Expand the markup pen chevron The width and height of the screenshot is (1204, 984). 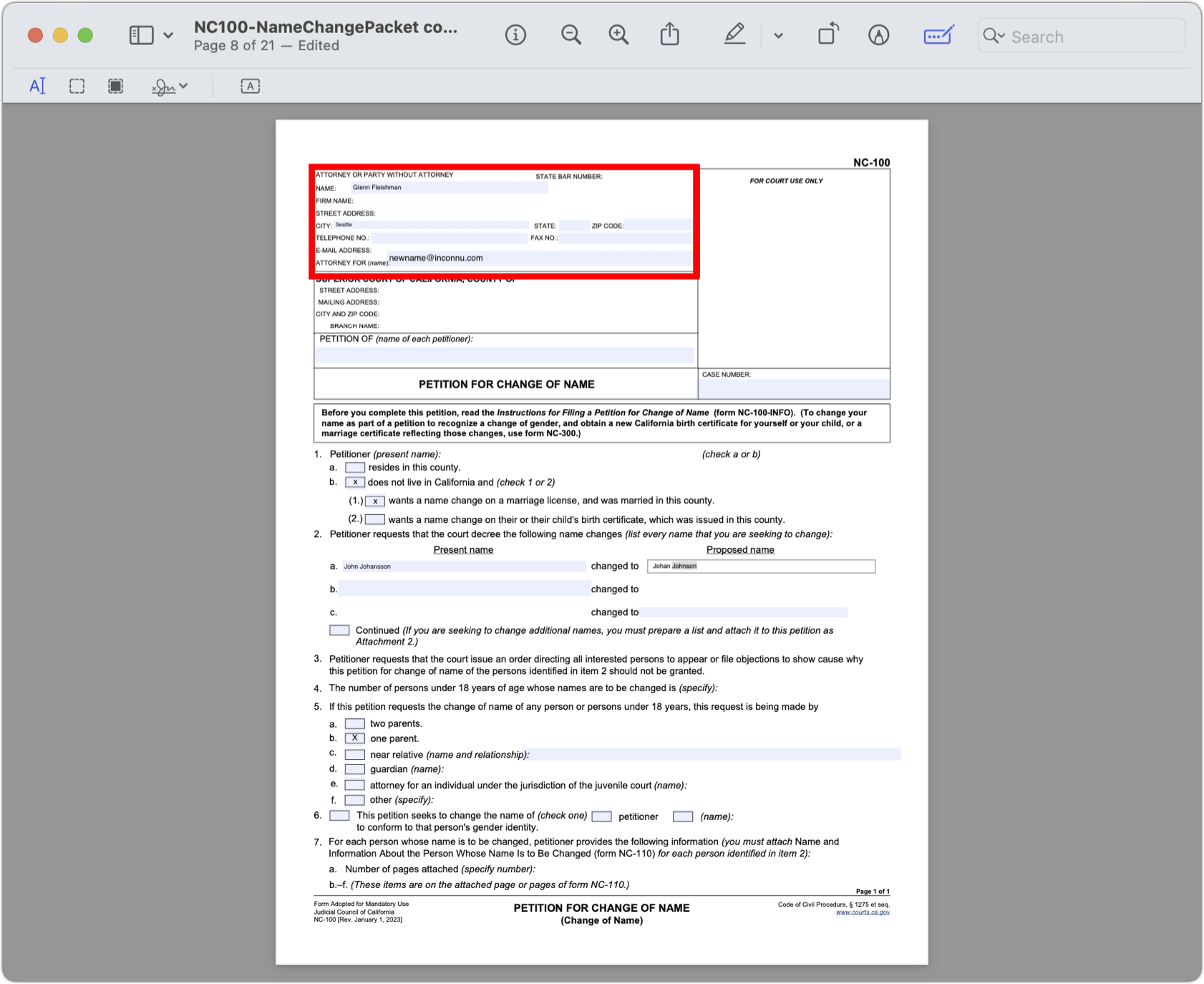pyautogui.click(x=779, y=35)
